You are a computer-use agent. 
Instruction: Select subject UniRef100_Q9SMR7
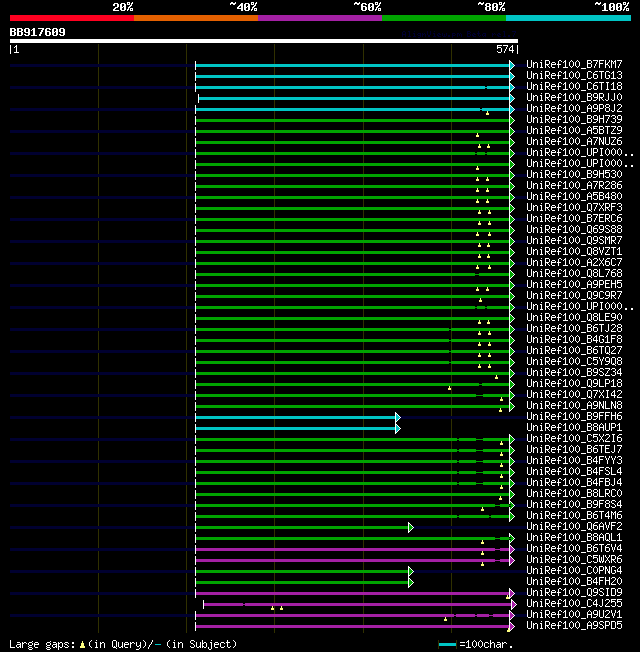pyautogui.click(x=574, y=241)
